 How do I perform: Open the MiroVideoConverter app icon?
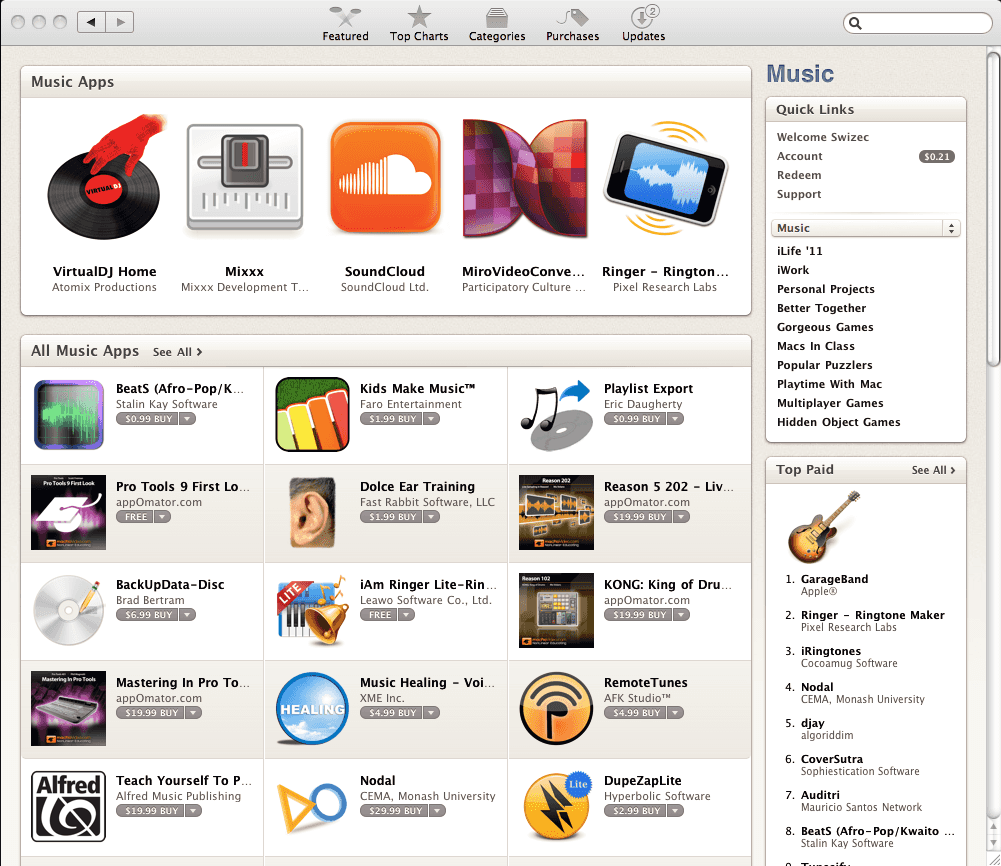tap(524, 177)
